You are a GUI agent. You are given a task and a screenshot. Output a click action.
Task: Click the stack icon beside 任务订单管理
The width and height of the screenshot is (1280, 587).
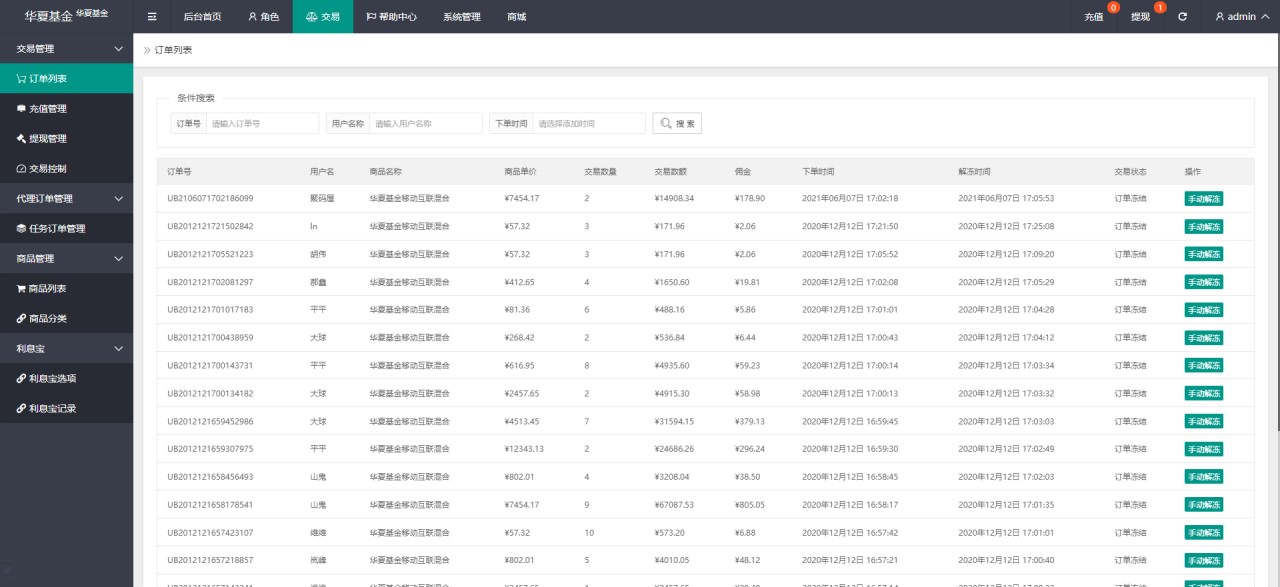tap(21, 228)
